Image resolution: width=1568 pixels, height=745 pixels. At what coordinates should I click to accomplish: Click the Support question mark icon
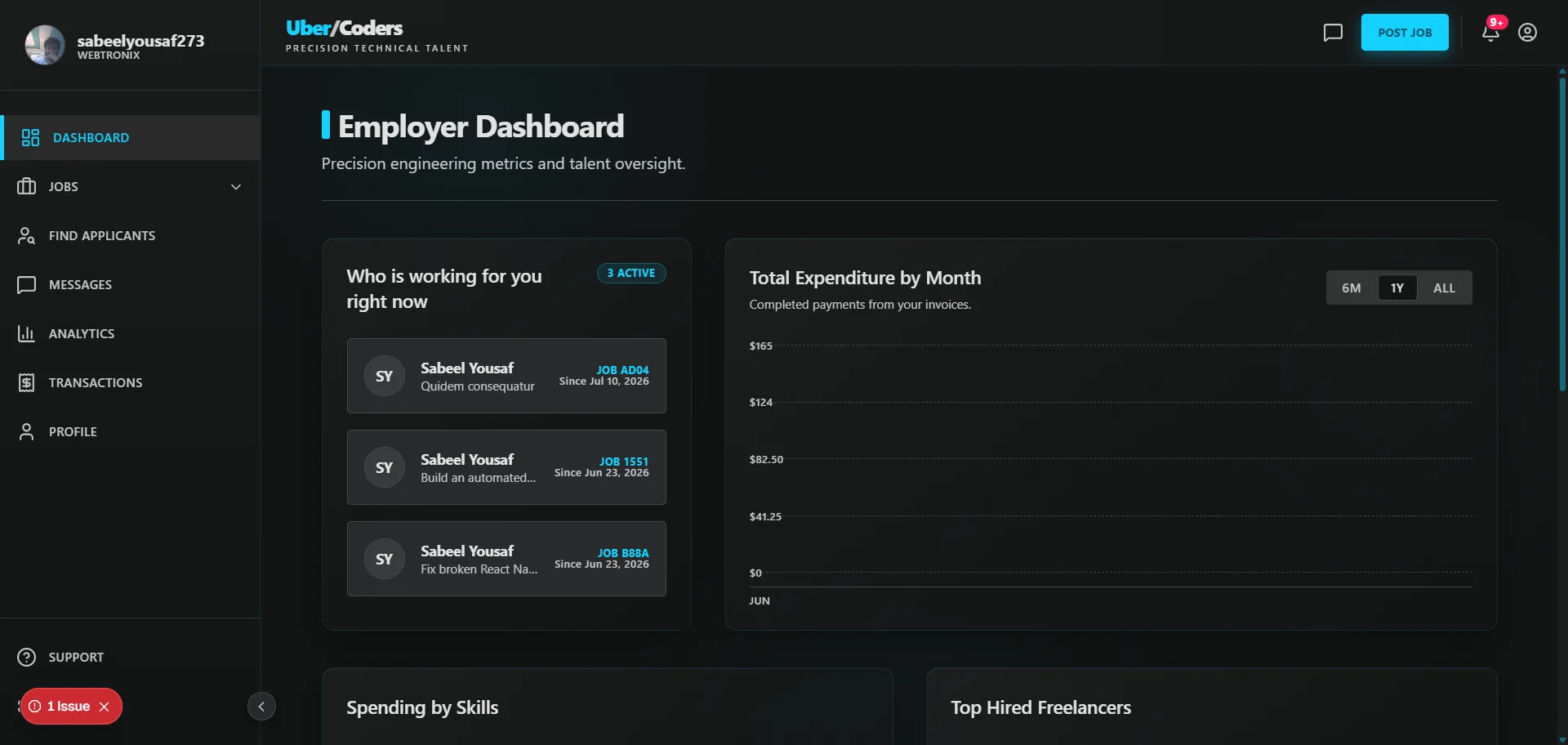click(27, 657)
